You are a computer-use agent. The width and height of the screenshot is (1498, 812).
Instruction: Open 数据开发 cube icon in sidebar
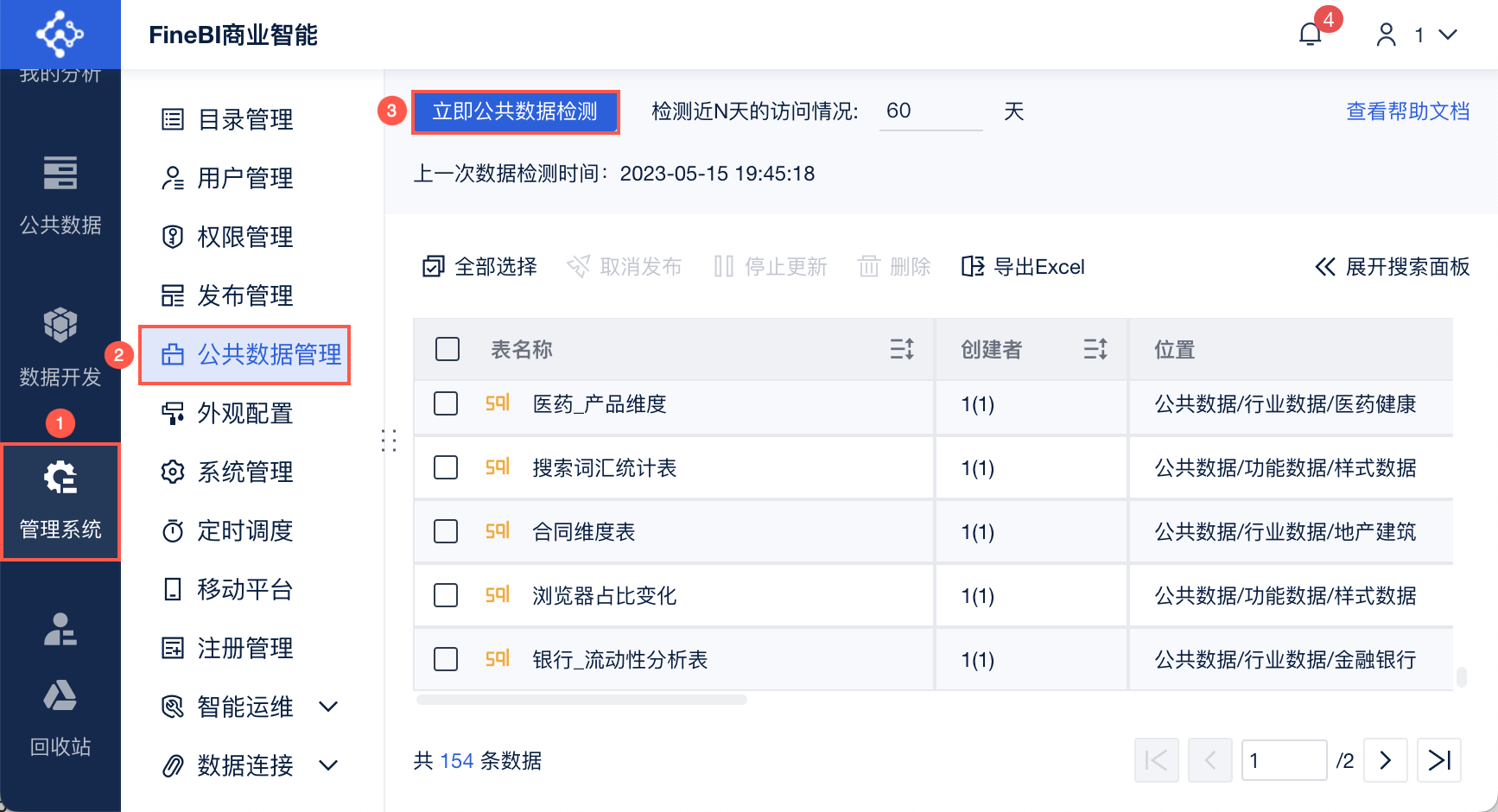click(60, 326)
